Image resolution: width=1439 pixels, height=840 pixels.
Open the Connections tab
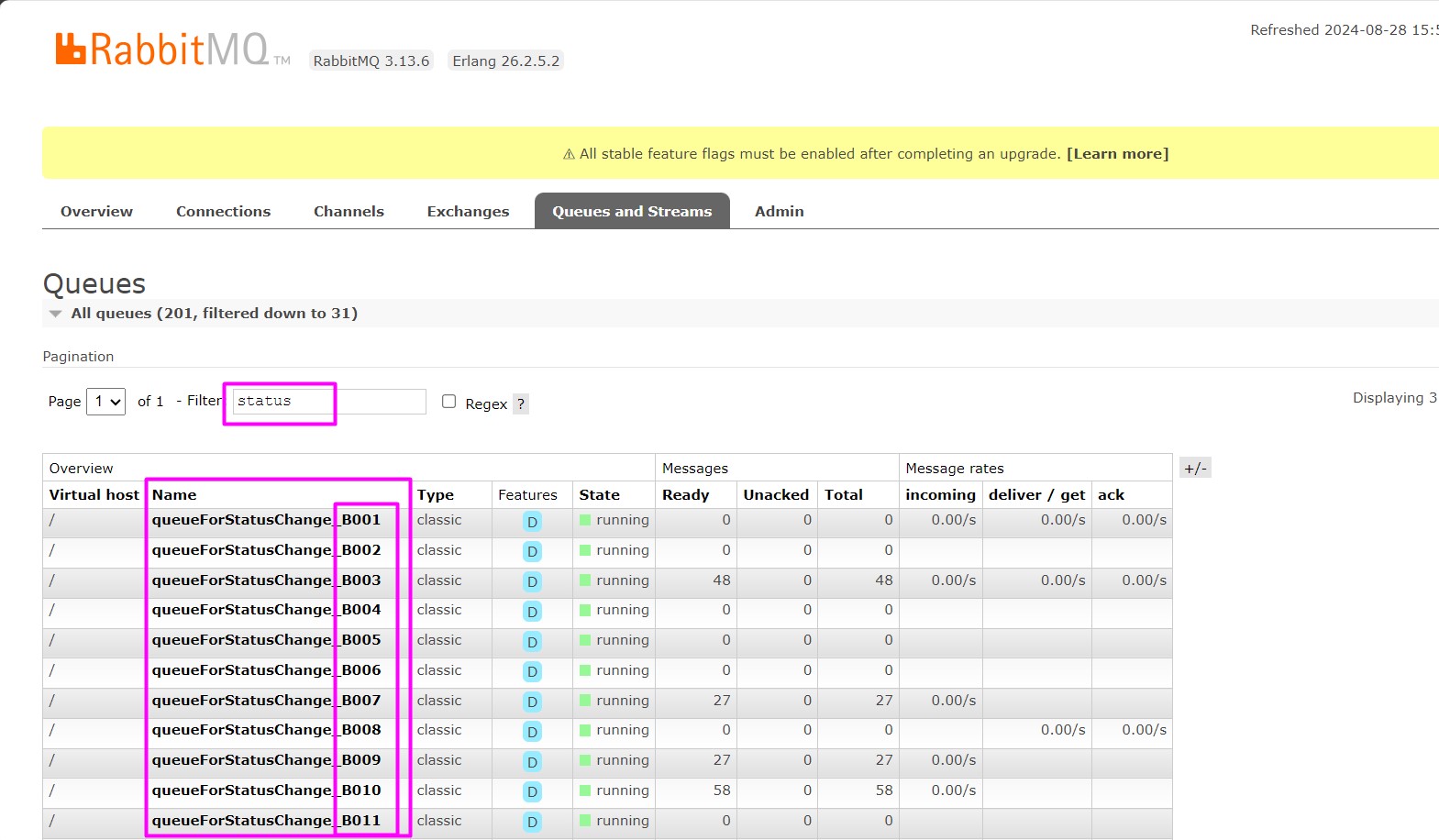pos(223,211)
